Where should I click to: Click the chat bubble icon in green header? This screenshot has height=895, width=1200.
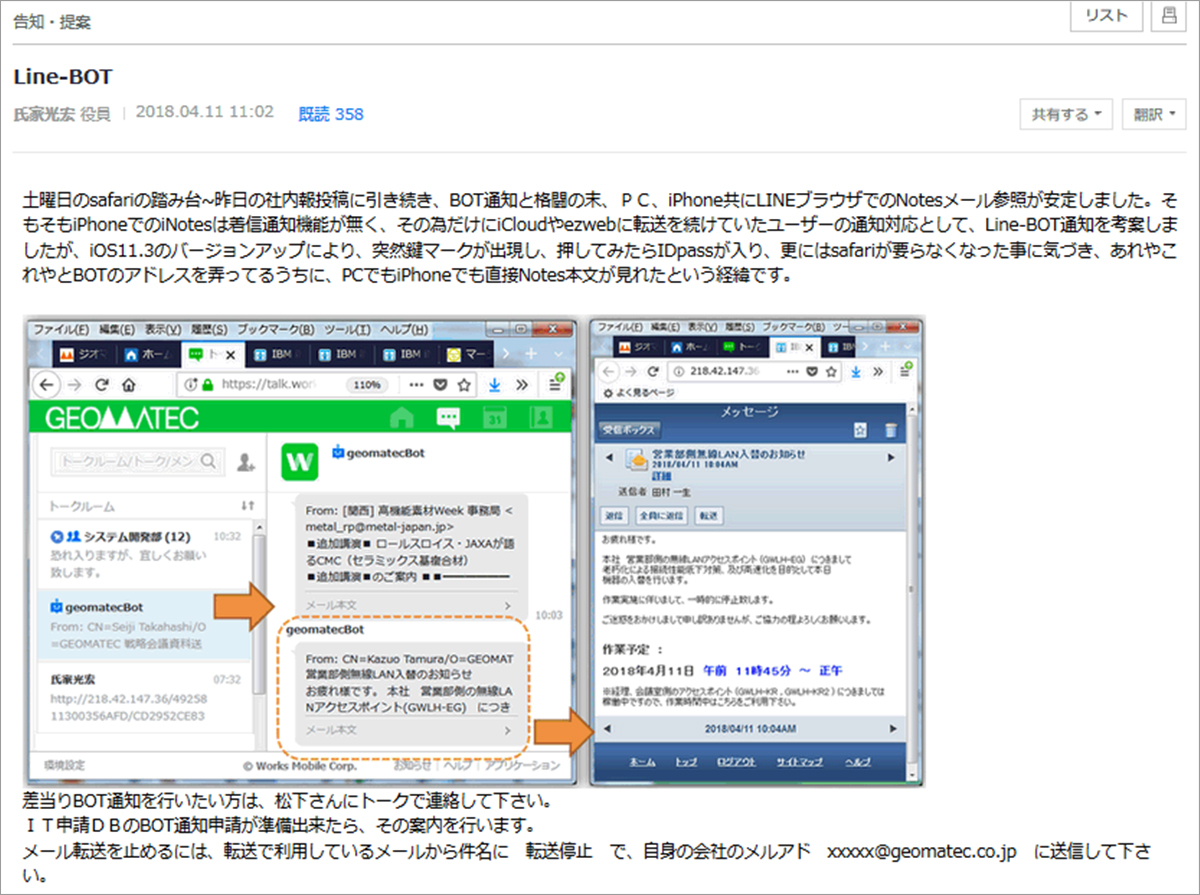pos(449,418)
